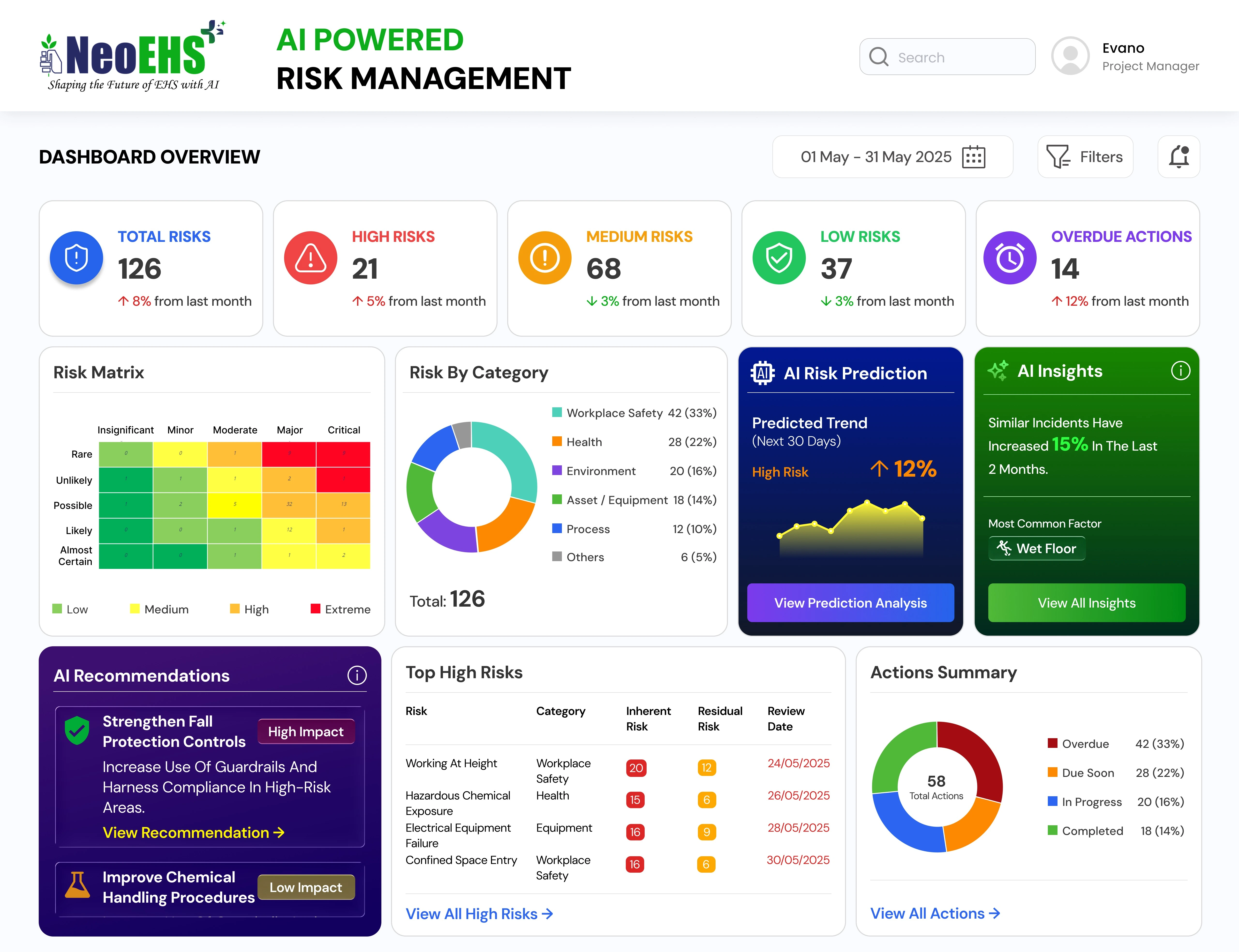Viewport: 1239px width, 952px height.
Task: Click the Environment legend swatch
Action: click(557, 470)
